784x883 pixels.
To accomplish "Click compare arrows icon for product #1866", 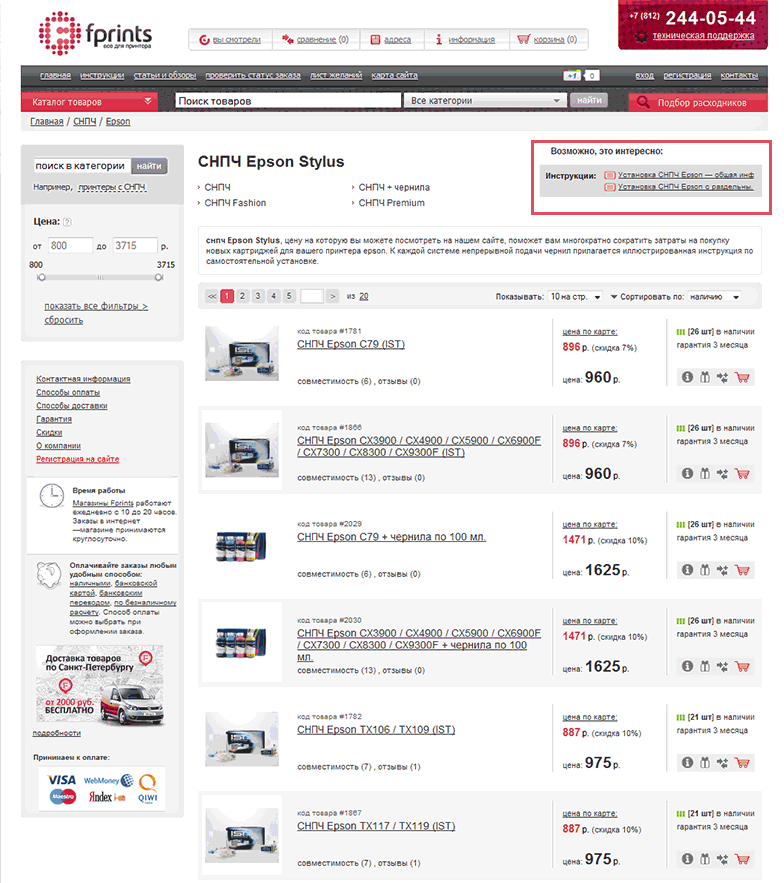I will [x=723, y=474].
